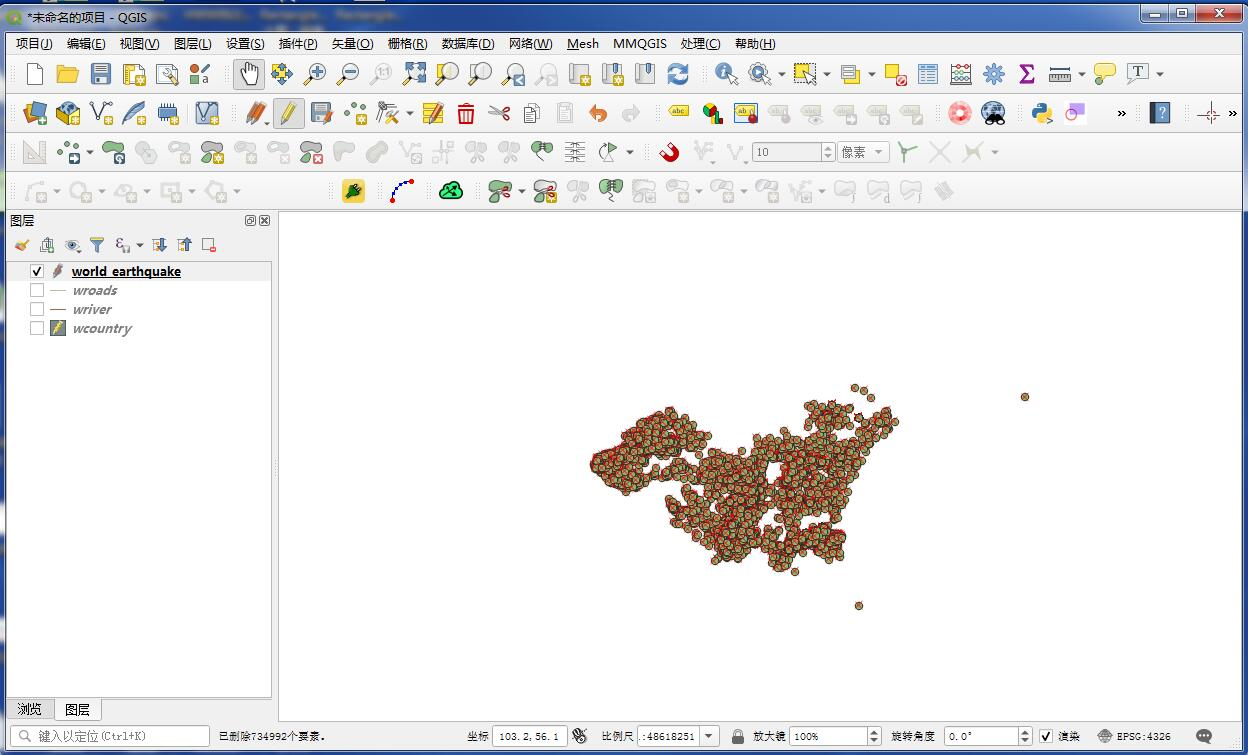Open the MMQGIS menu
Viewport: 1248px width, 755px height.
tap(640, 43)
